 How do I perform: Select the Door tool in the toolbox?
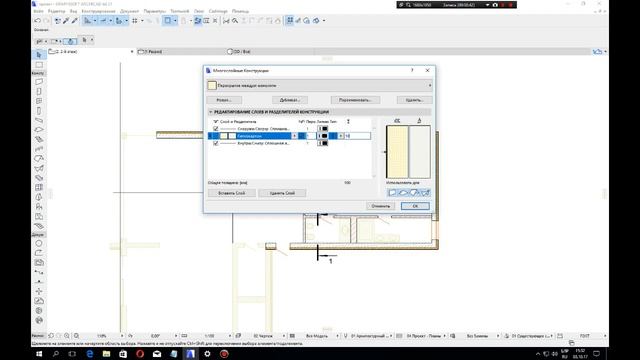(39, 91)
